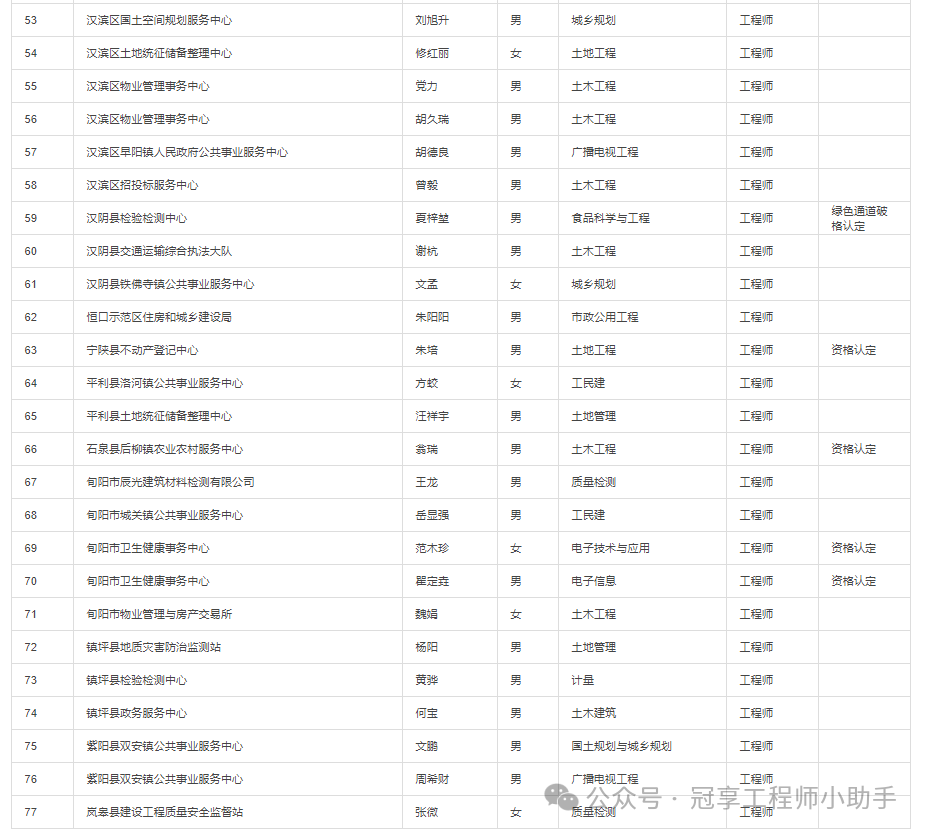Image resolution: width=926 pixels, height=835 pixels.
Task: Click specialty 食品科学与工程
Action: 610,218
